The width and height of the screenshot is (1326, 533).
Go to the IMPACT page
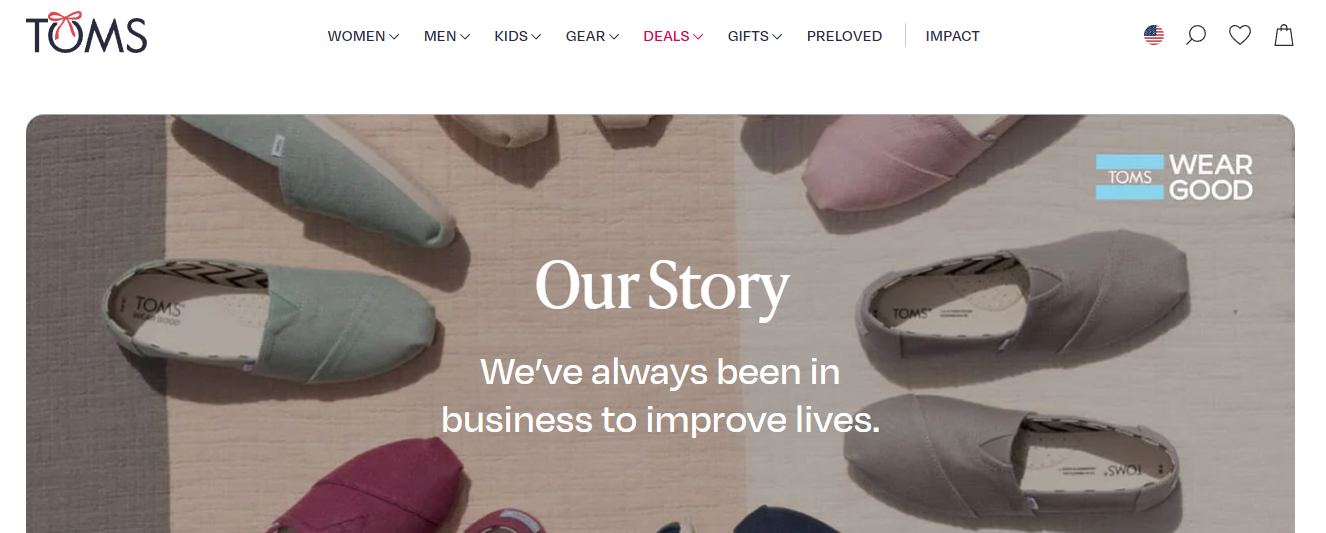[952, 36]
